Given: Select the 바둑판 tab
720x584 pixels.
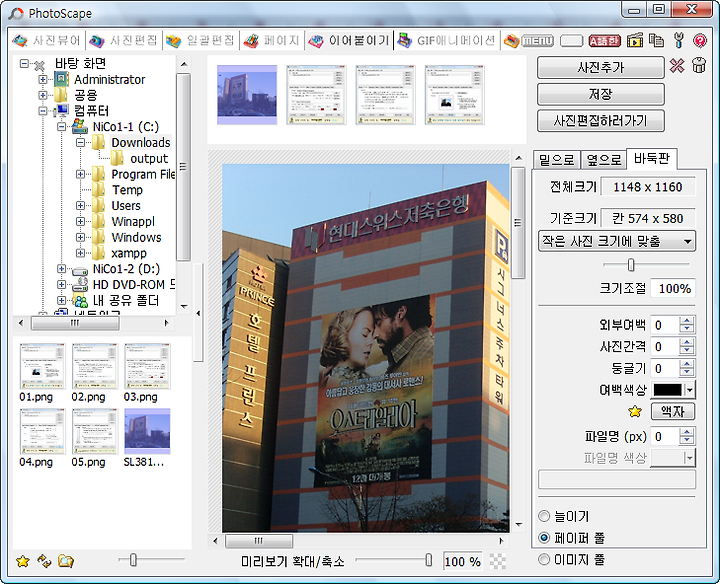Looking at the screenshot, I should tap(652, 158).
